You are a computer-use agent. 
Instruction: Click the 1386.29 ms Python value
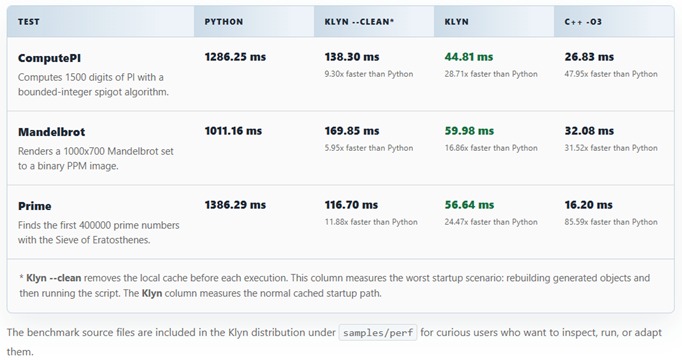click(x=235, y=205)
